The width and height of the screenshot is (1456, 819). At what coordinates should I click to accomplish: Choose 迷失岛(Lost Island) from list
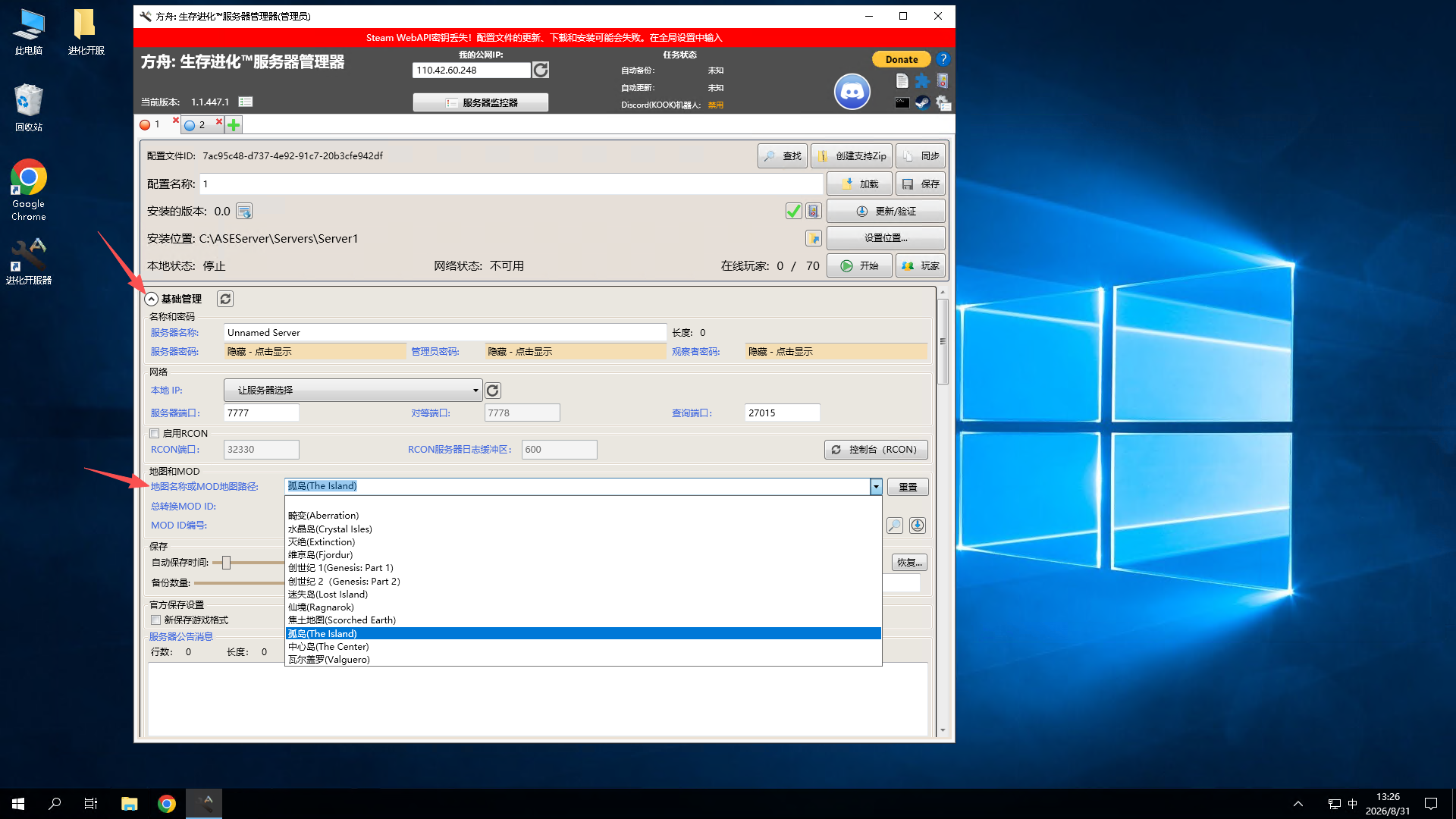click(582, 594)
